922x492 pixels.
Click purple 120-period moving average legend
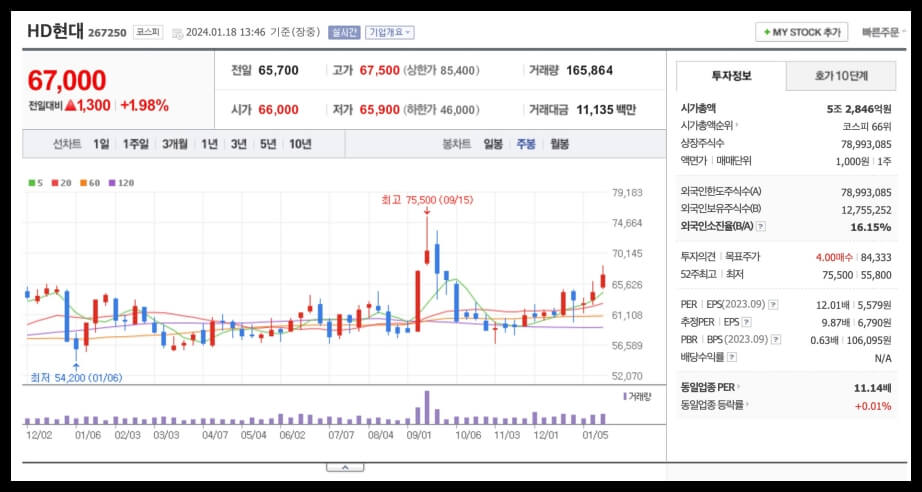click(x=121, y=183)
